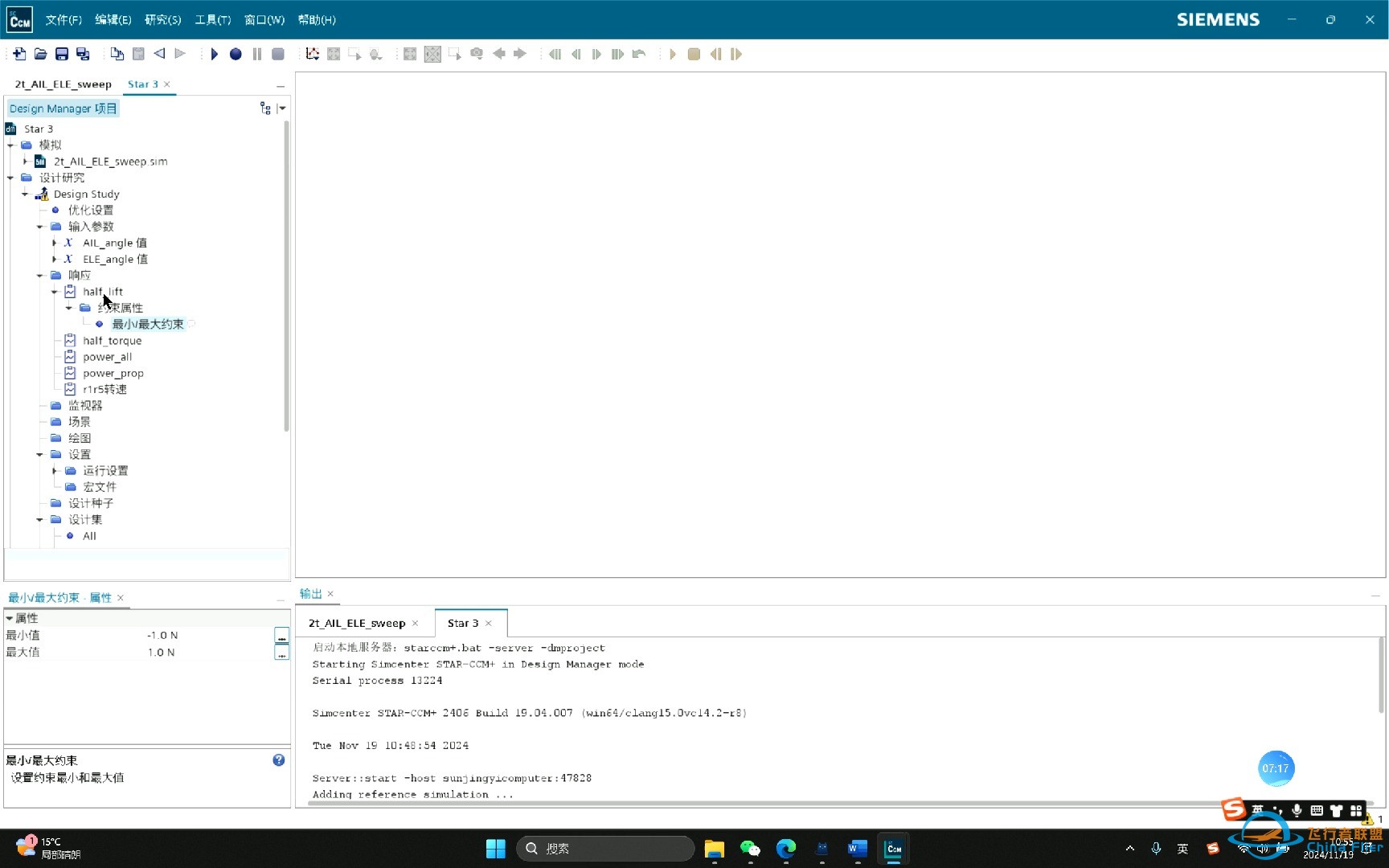Click the tree filter icon in Design Manager
Screen dimensions: 1389x868
[265, 108]
